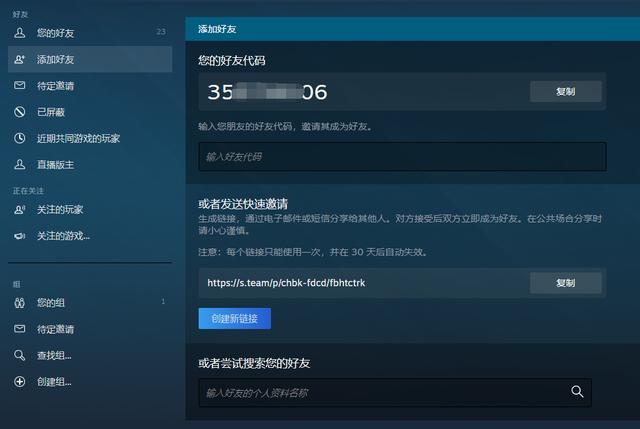Click the plus circle icon beside 创建组
Image resolution: width=640 pixels, height=429 pixels.
pos(20,382)
